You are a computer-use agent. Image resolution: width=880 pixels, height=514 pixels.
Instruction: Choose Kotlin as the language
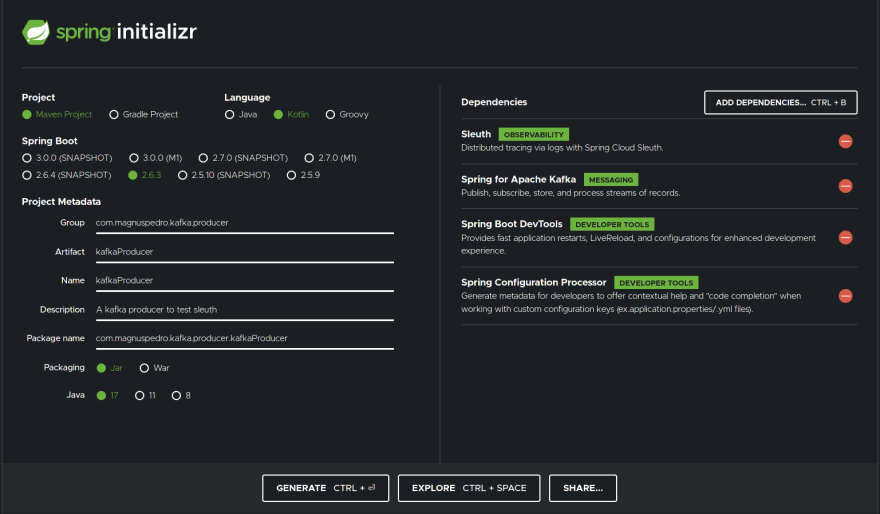click(x=291, y=114)
